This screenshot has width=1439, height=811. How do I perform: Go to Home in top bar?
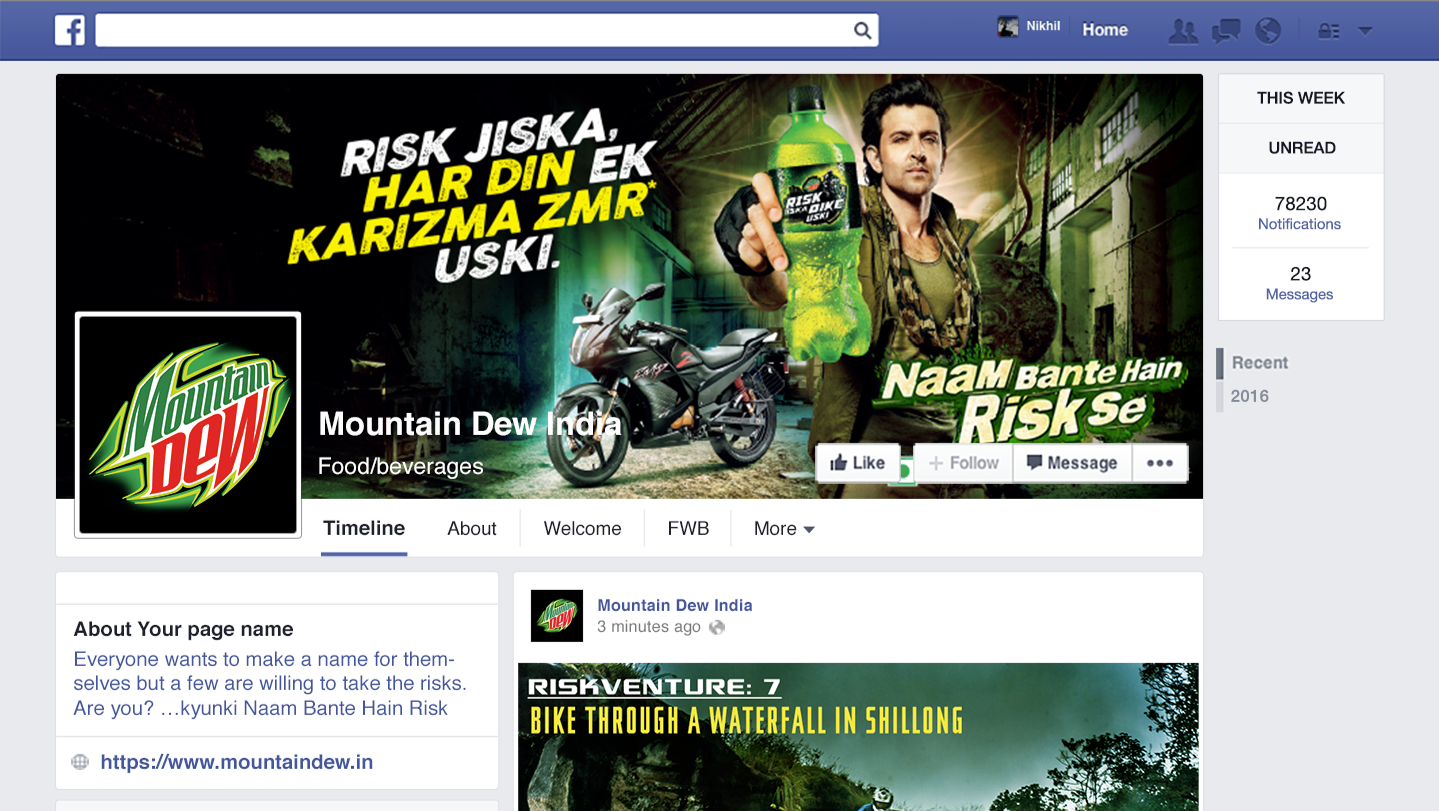tap(1105, 30)
